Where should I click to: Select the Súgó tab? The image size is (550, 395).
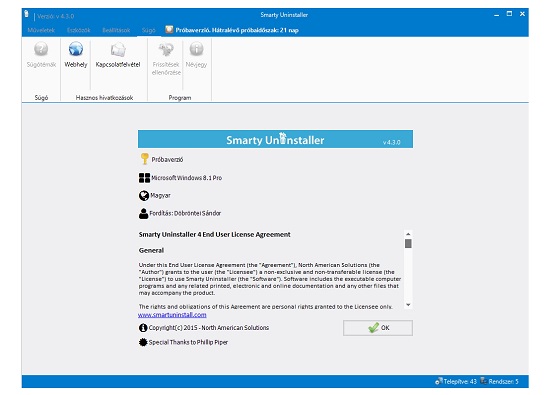click(149, 31)
